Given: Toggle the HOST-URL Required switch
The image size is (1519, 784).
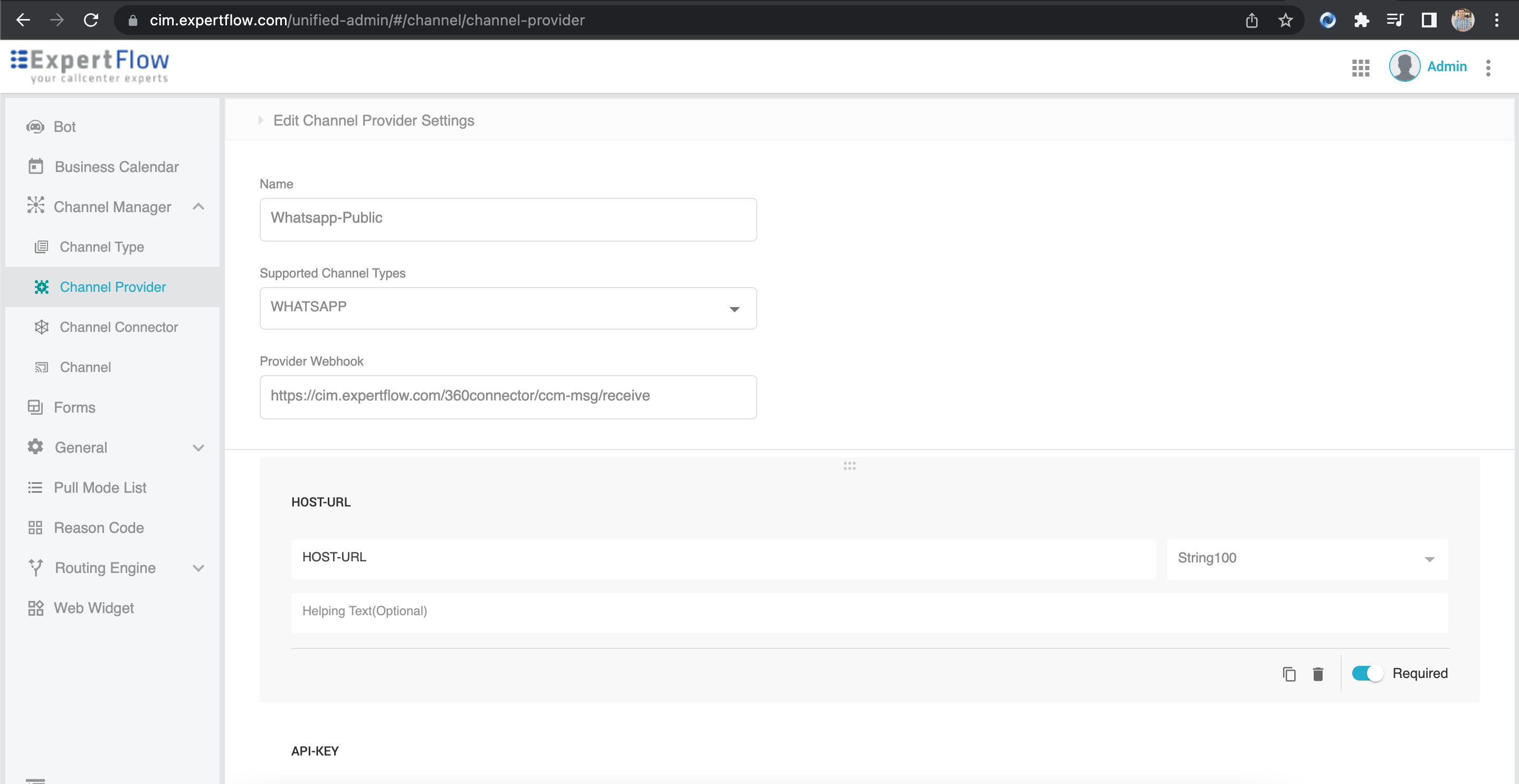Looking at the screenshot, I should point(1367,673).
